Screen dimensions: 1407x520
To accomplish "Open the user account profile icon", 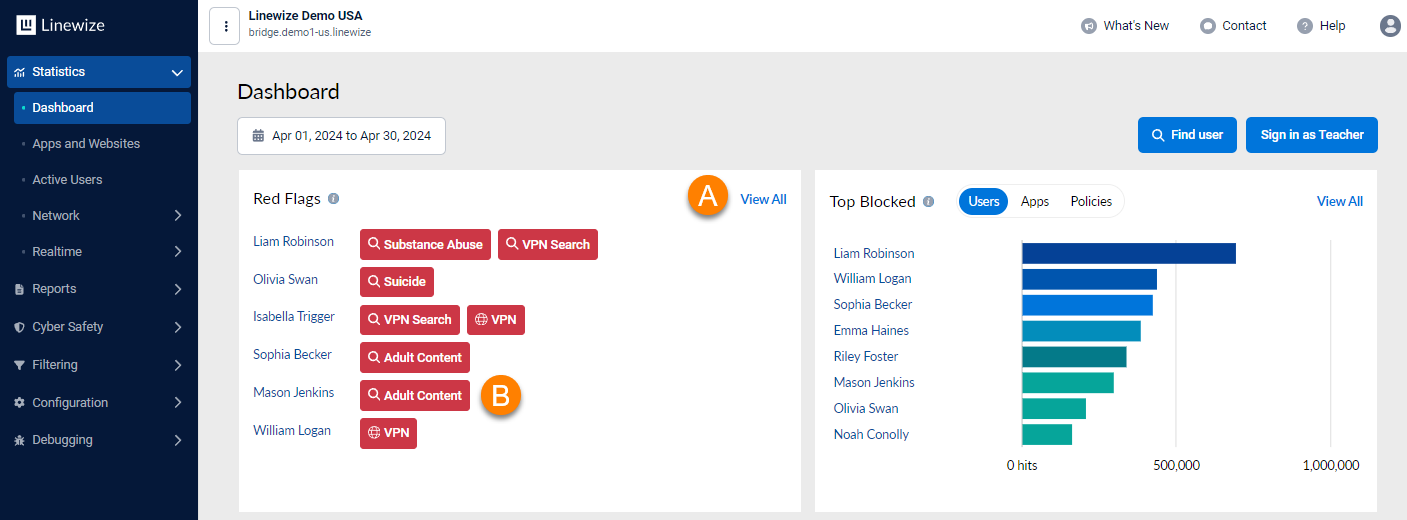I will [1390, 26].
